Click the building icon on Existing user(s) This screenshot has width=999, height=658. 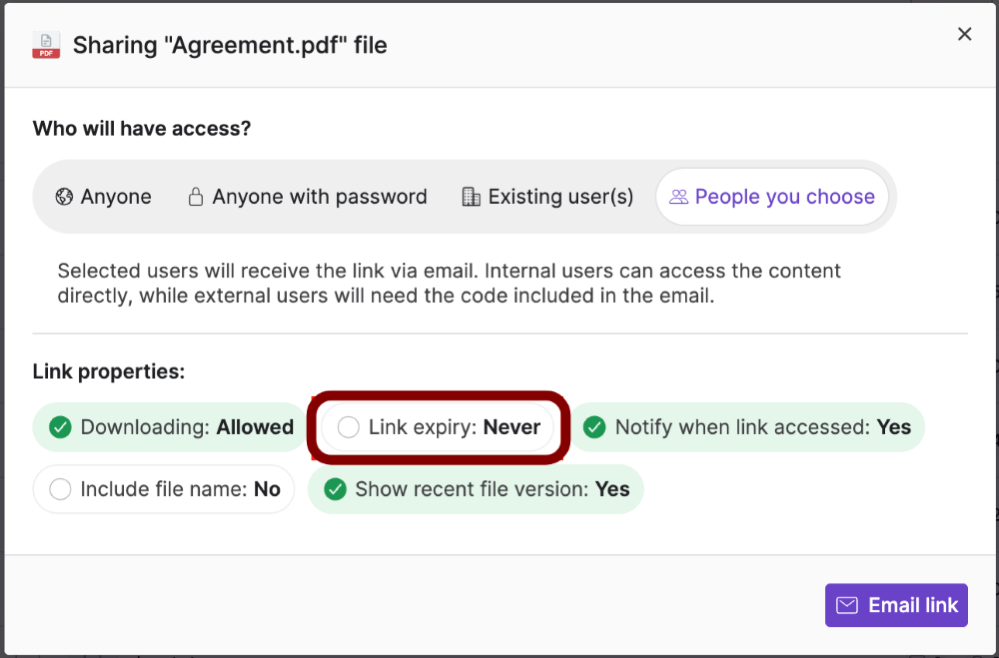click(x=471, y=197)
